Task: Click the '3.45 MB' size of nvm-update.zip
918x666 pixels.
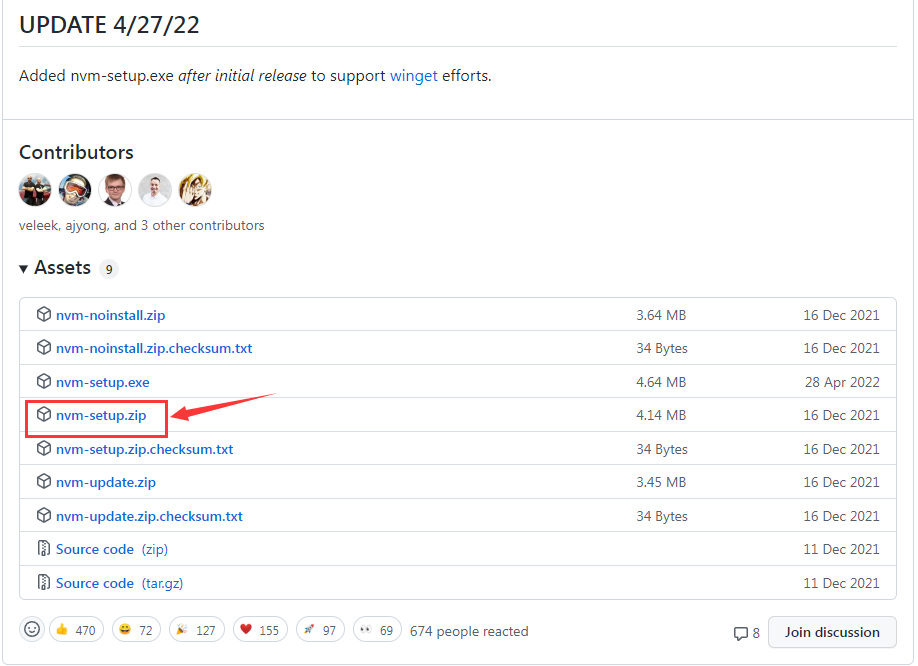Action: tap(661, 482)
